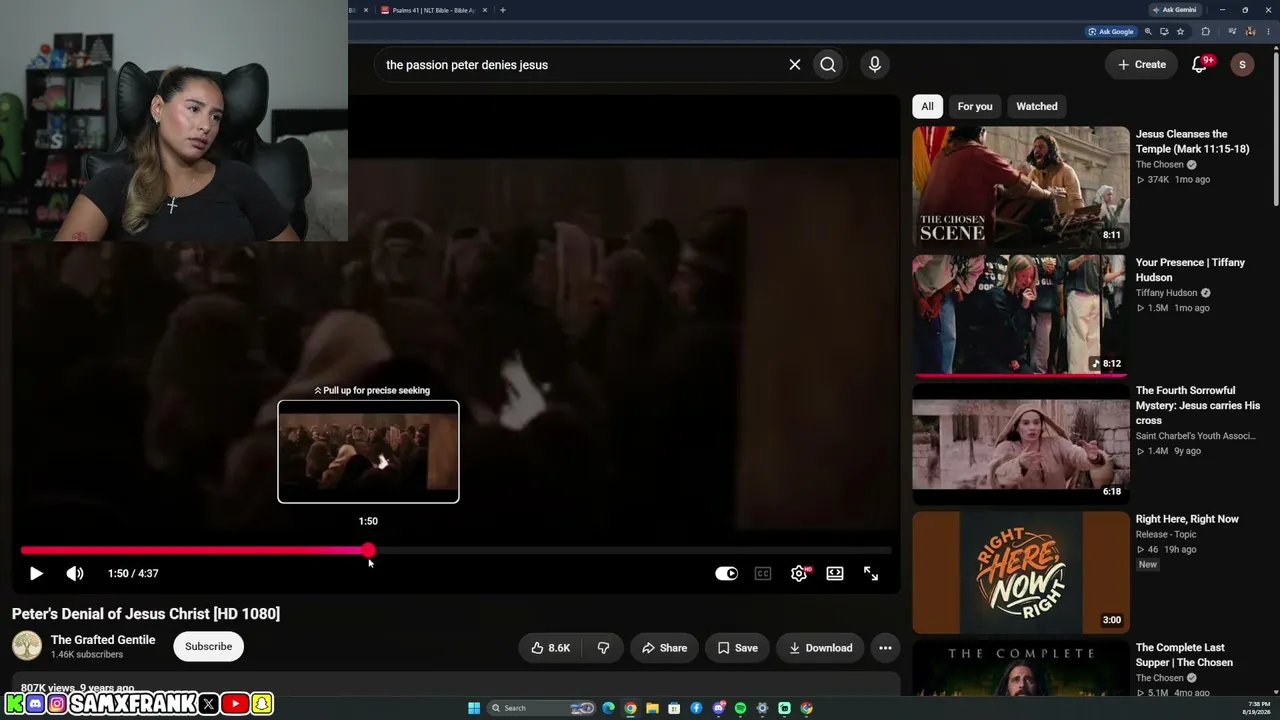The image size is (1280, 720).
Task: Mute the video with the speaker icon
Action: point(75,573)
